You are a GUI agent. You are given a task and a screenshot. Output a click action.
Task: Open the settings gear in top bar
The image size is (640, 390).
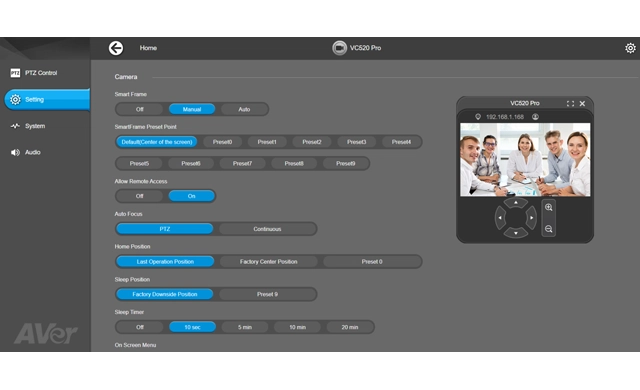point(630,48)
